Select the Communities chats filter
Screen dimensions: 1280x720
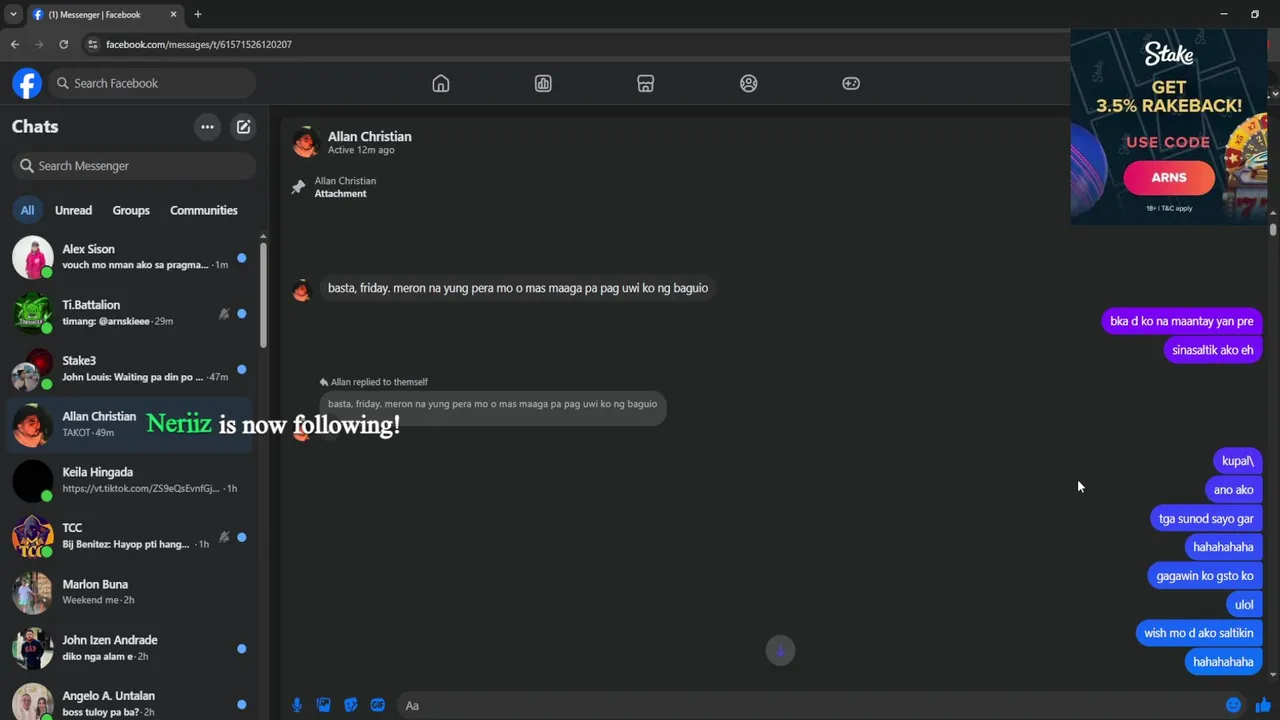tap(204, 210)
